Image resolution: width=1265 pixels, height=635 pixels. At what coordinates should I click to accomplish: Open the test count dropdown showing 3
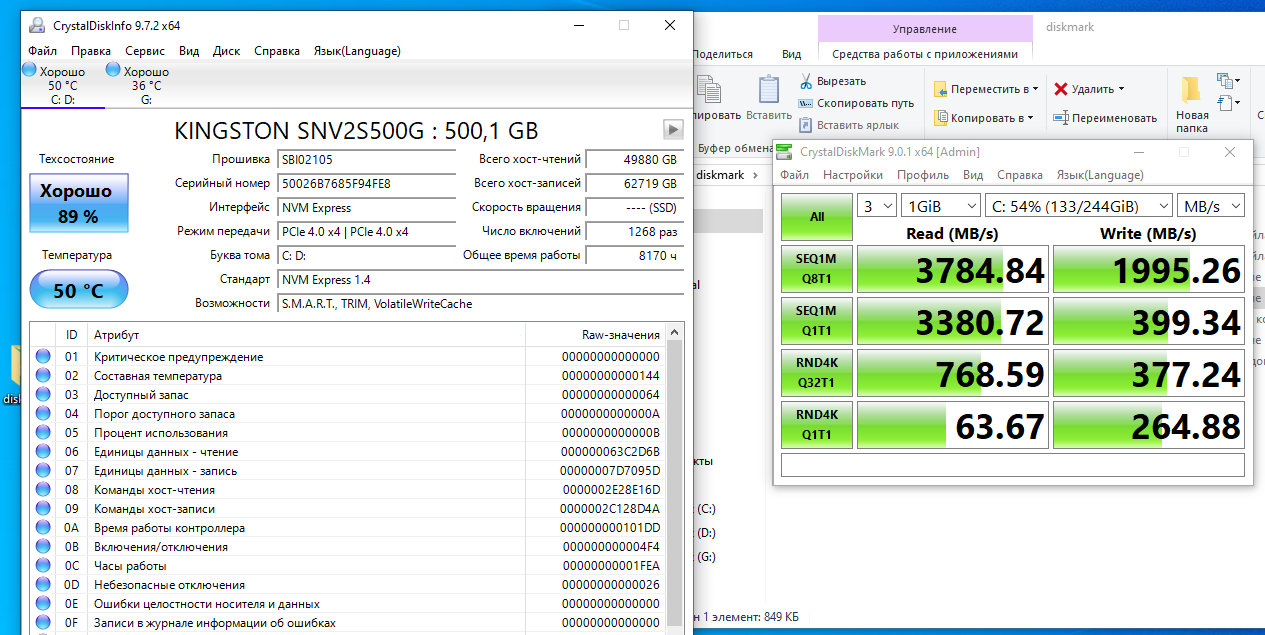click(877, 206)
